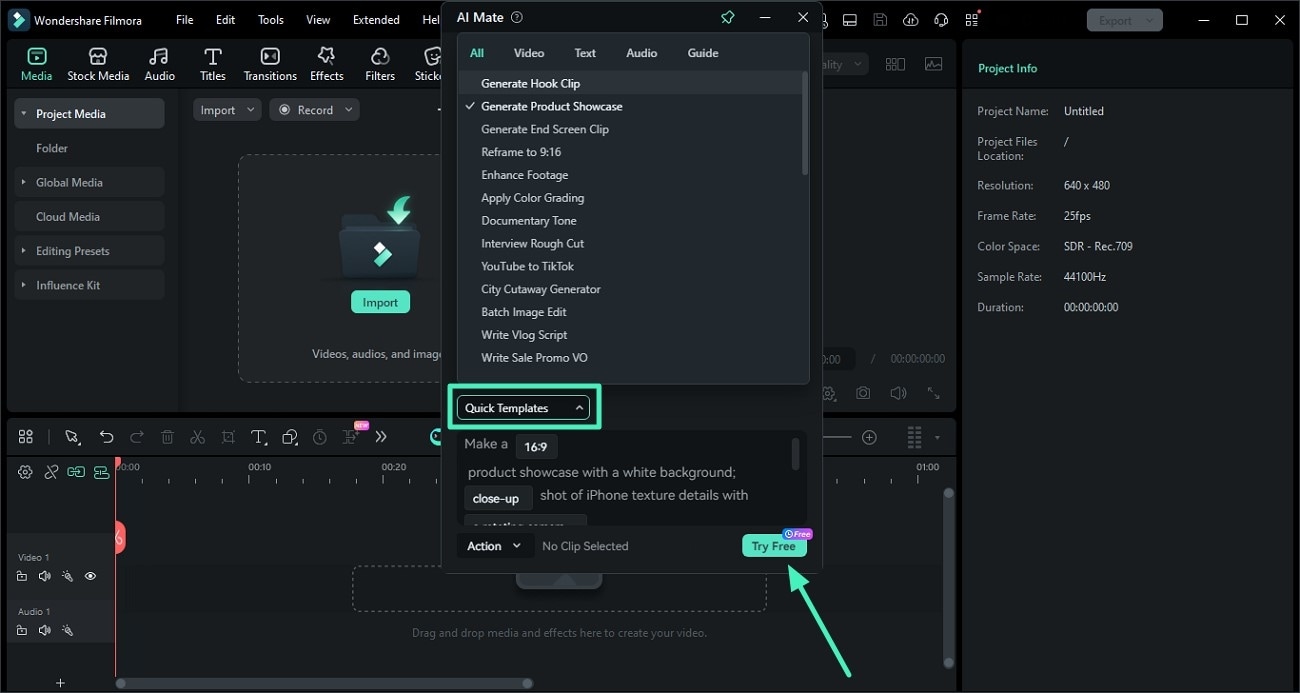Click the preview volume speaker icon
Screen dimensions: 1300x693
pos(898,394)
